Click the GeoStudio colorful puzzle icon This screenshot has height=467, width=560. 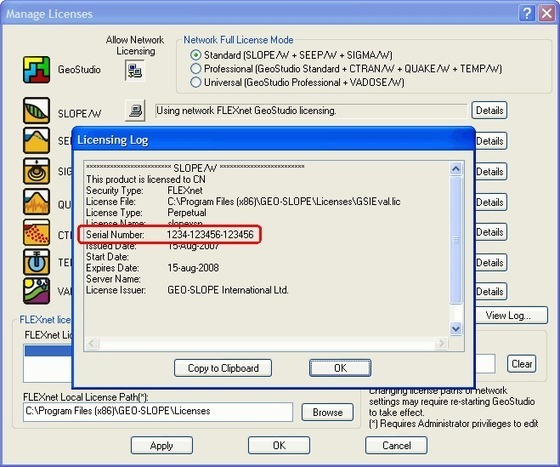[36, 70]
